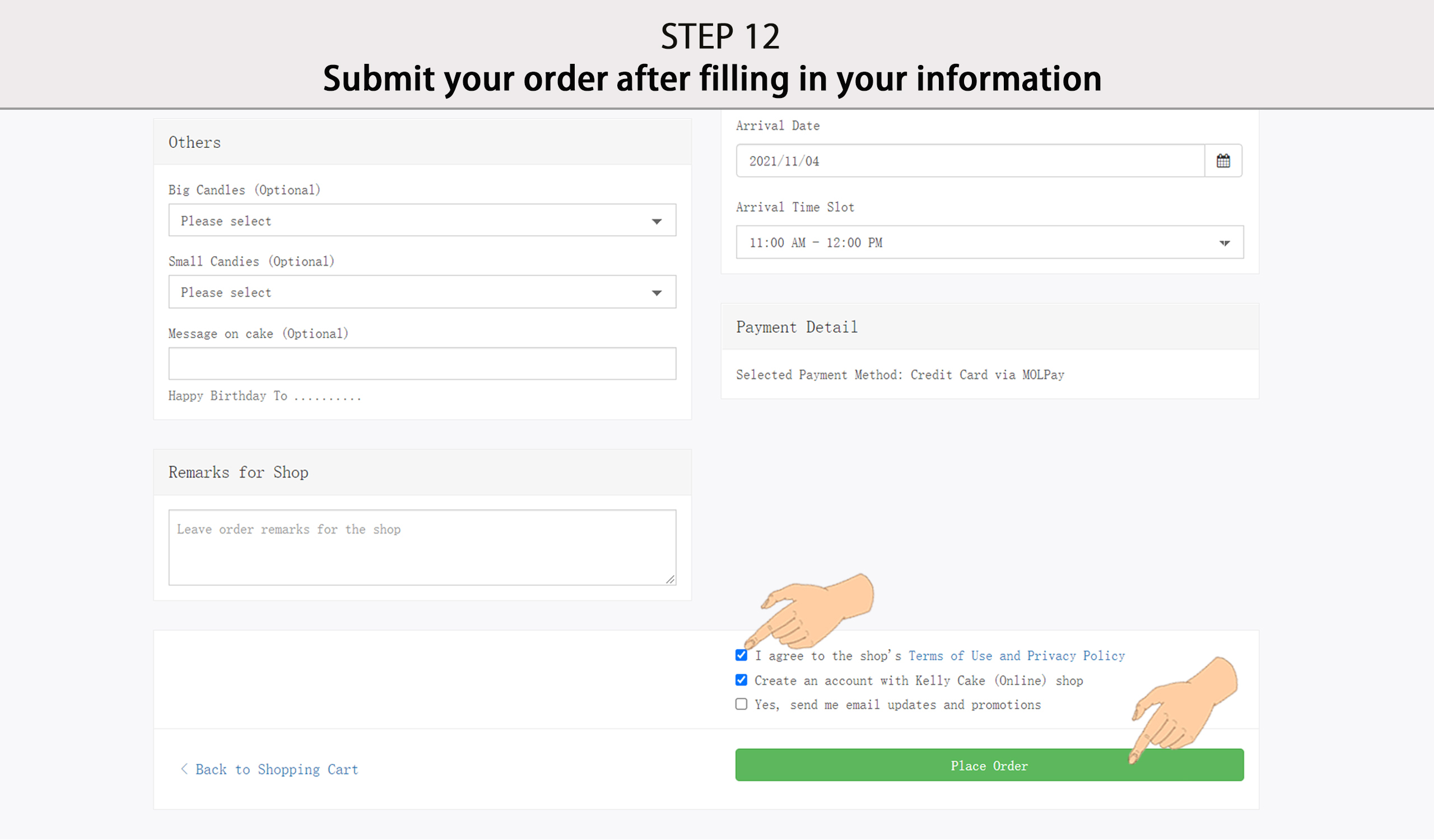Go Back to Shopping Cart
Viewport: 1434px width, 840px height.
277,769
